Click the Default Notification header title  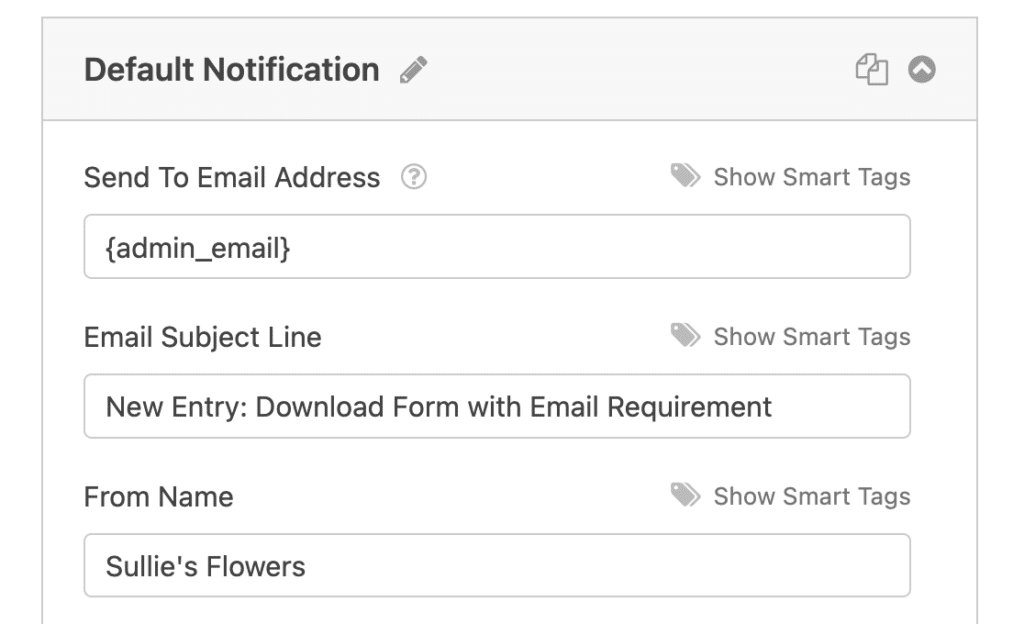[232, 69]
